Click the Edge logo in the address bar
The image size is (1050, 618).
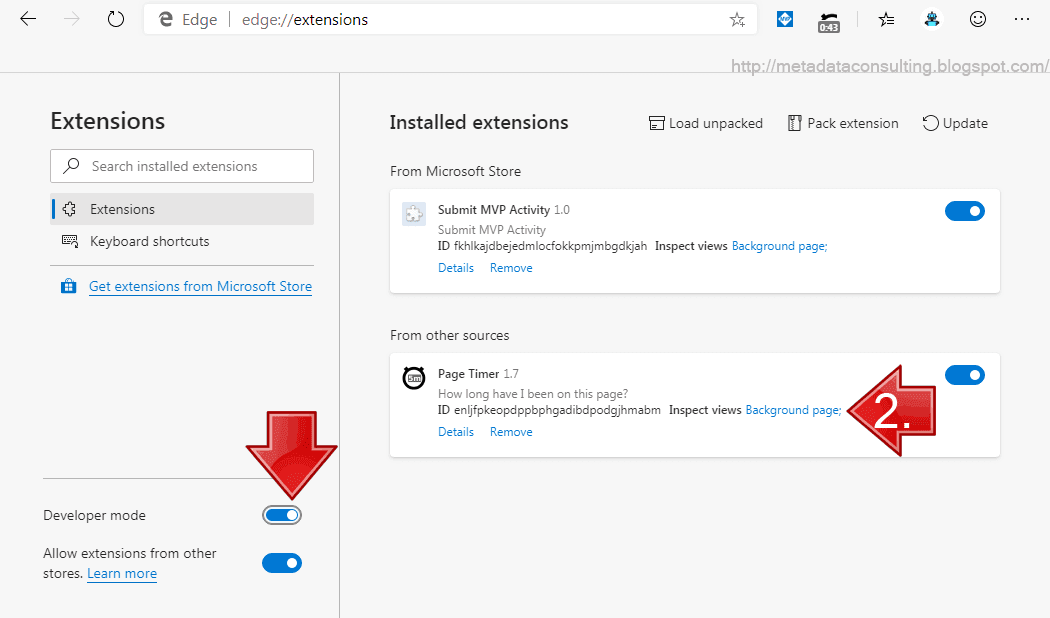pos(165,19)
